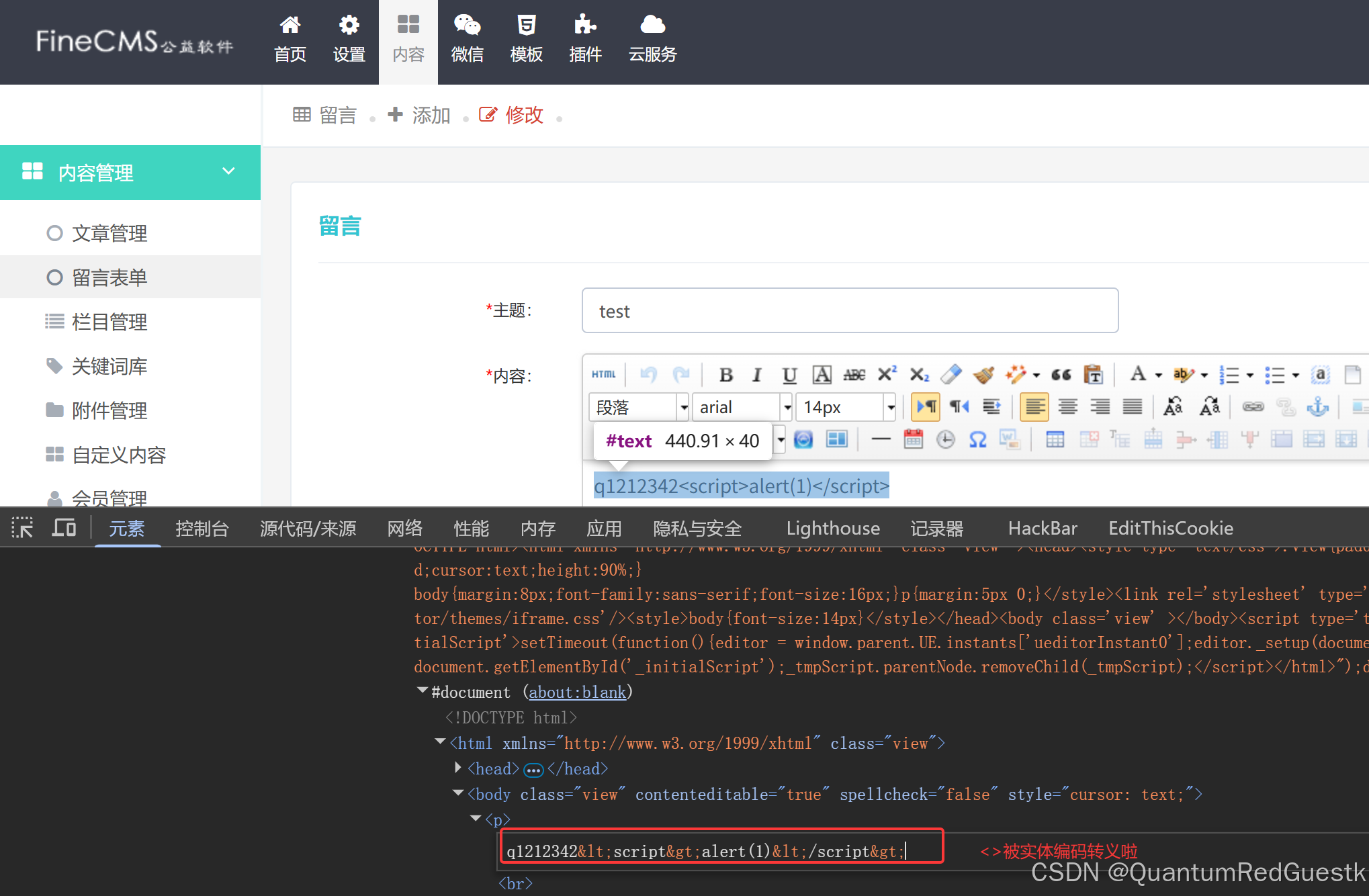
Task: Insert a link with chain icon
Action: [x=1253, y=407]
